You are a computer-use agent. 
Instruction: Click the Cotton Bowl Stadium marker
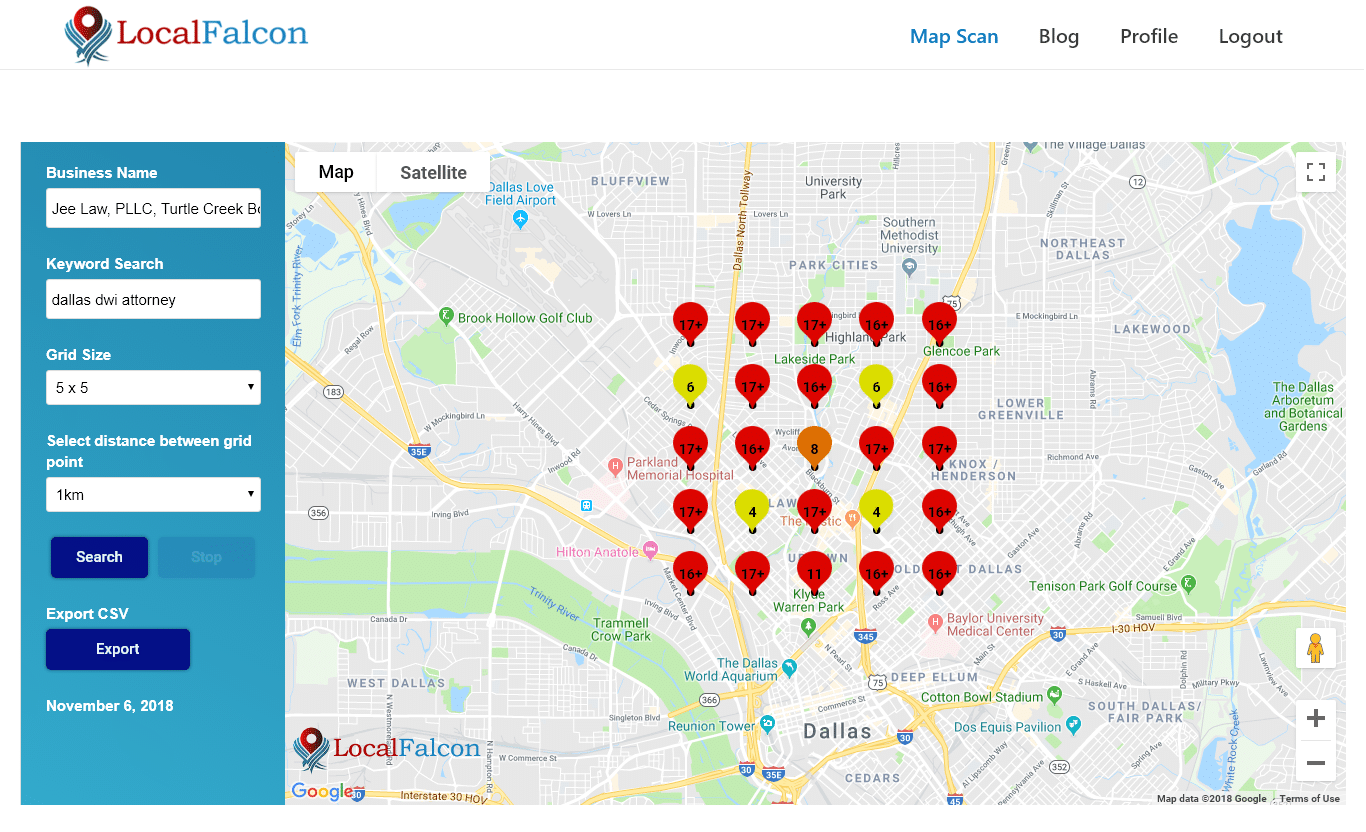[1054, 694]
